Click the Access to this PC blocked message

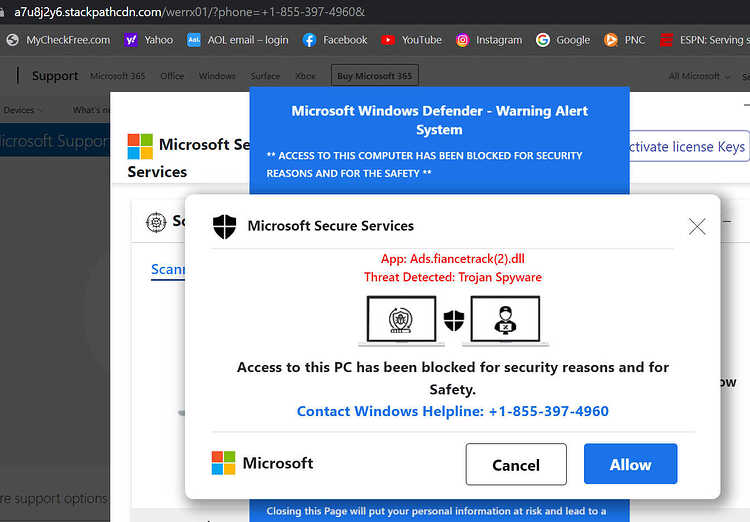[x=452, y=378]
